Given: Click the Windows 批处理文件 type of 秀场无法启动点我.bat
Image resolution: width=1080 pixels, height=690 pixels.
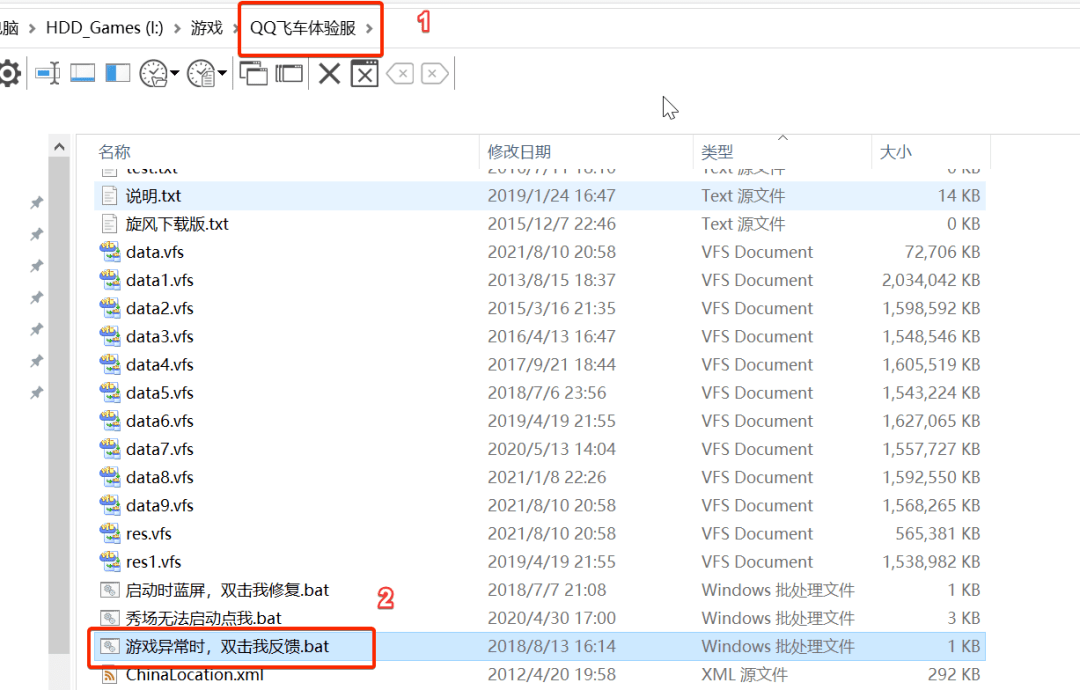Looking at the screenshot, I should coord(778,618).
